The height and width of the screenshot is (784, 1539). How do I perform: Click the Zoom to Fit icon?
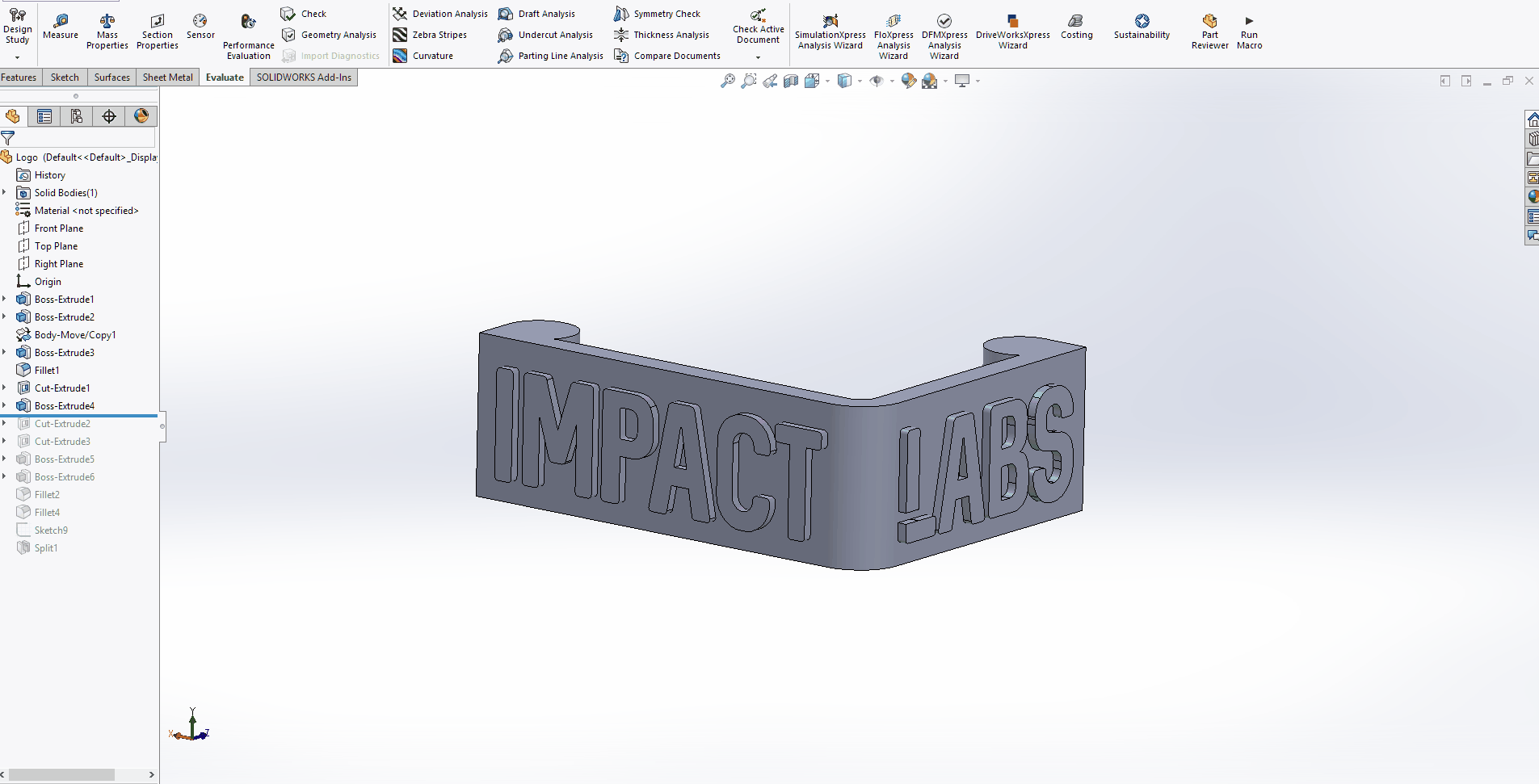tap(728, 81)
